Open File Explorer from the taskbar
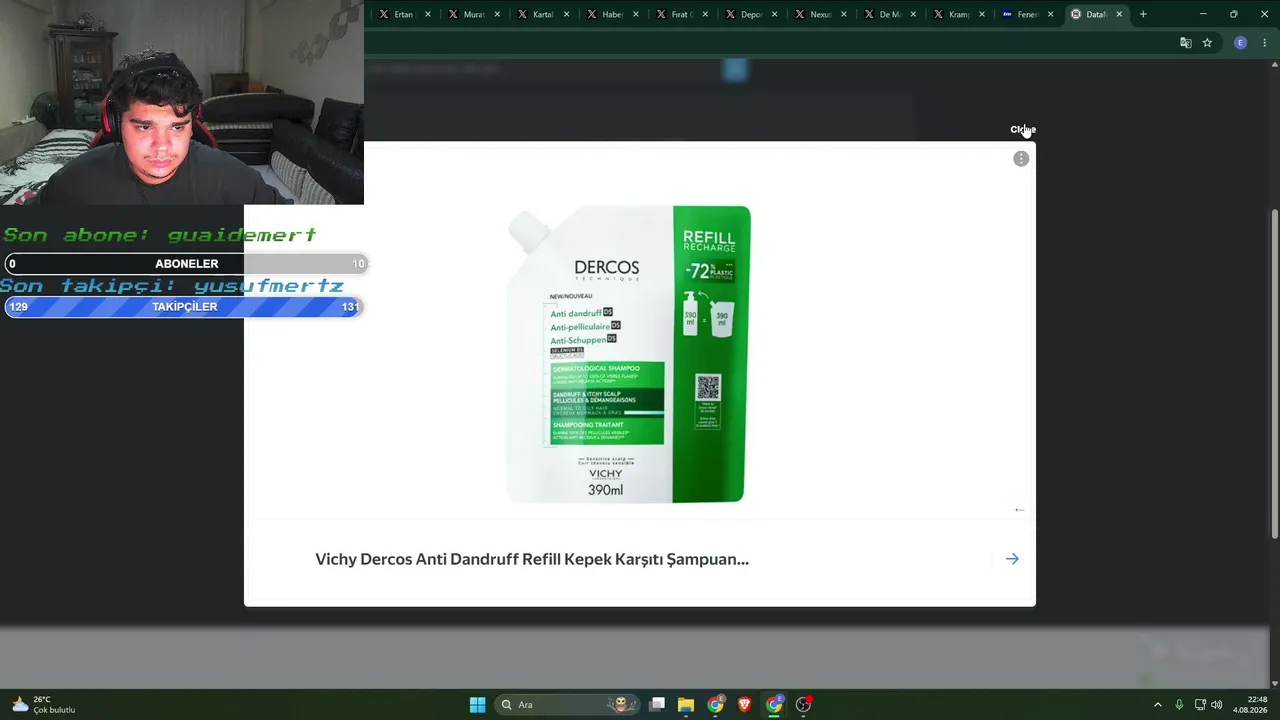This screenshot has width=1280, height=720. tap(686, 705)
